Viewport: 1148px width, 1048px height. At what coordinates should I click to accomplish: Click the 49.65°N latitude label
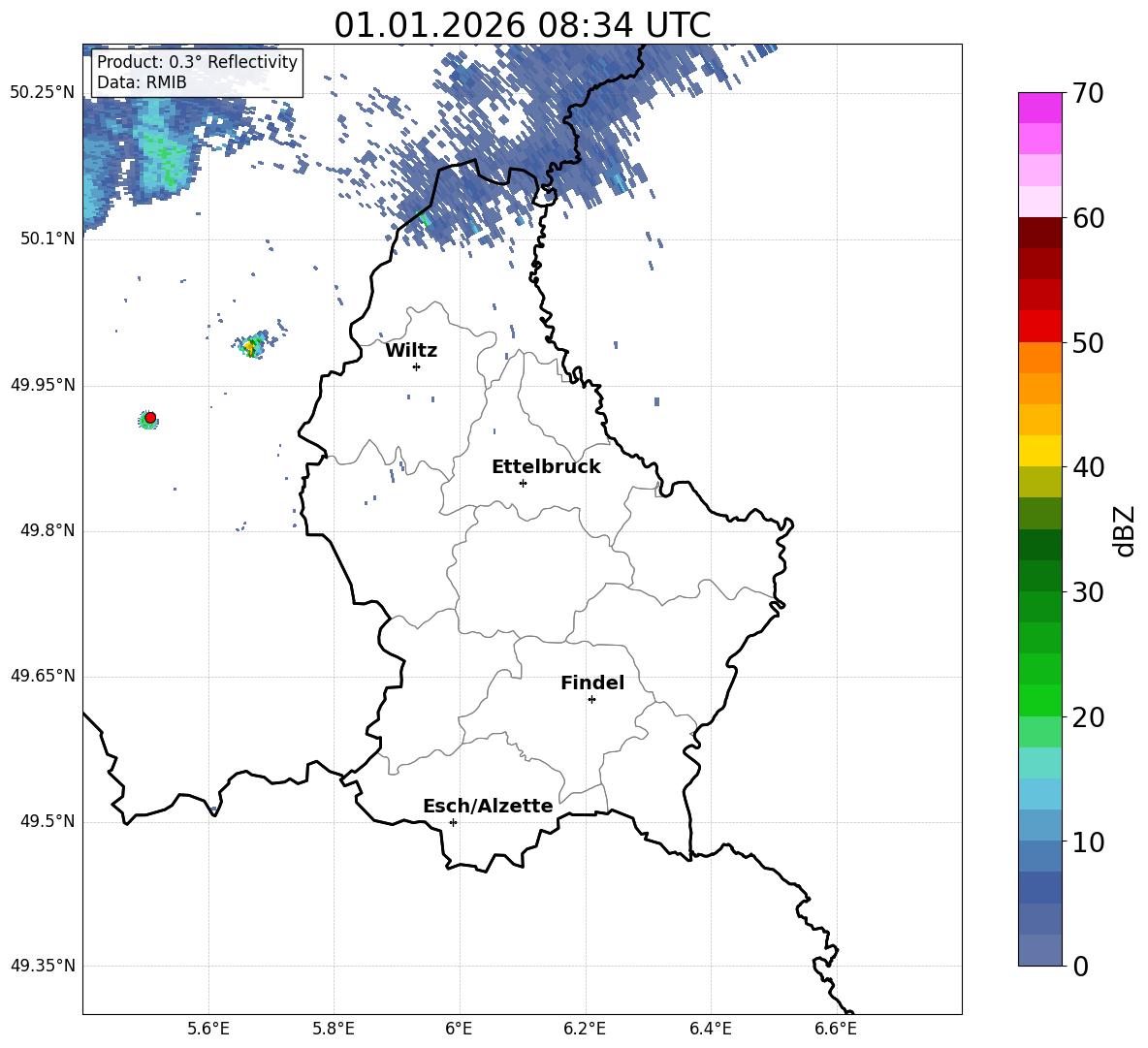coord(43,676)
